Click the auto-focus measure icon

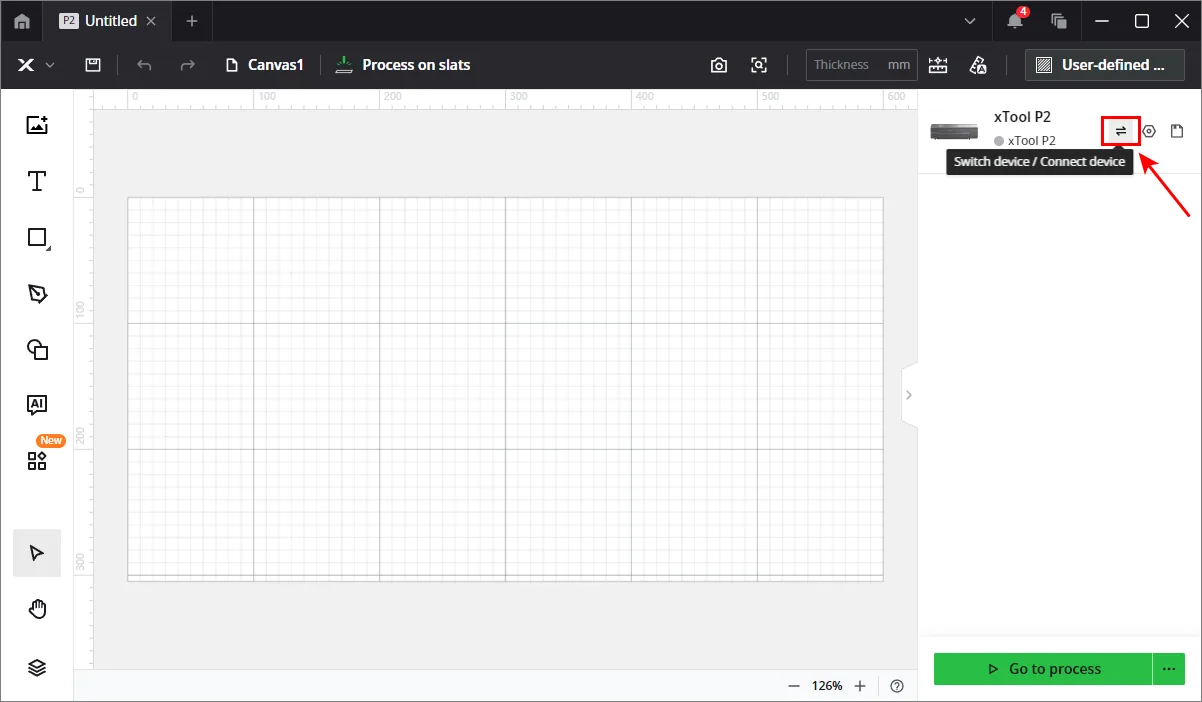[760, 65]
